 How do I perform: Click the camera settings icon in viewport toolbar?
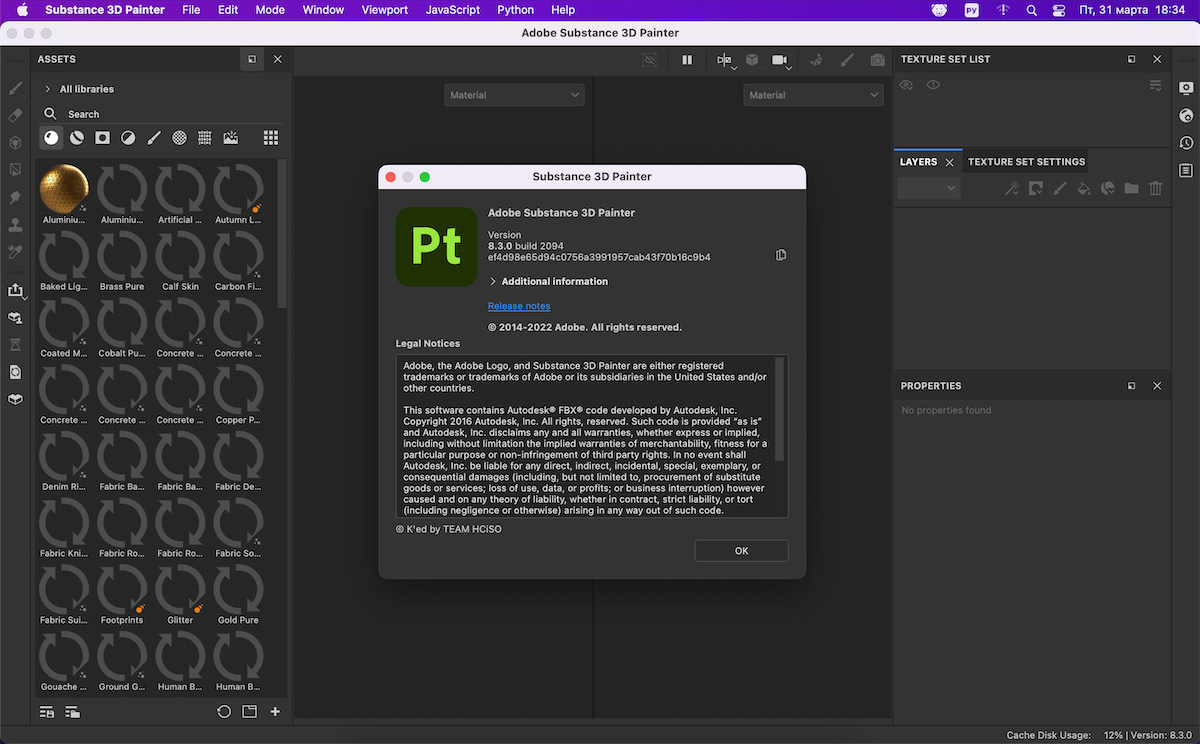click(x=780, y=60)
